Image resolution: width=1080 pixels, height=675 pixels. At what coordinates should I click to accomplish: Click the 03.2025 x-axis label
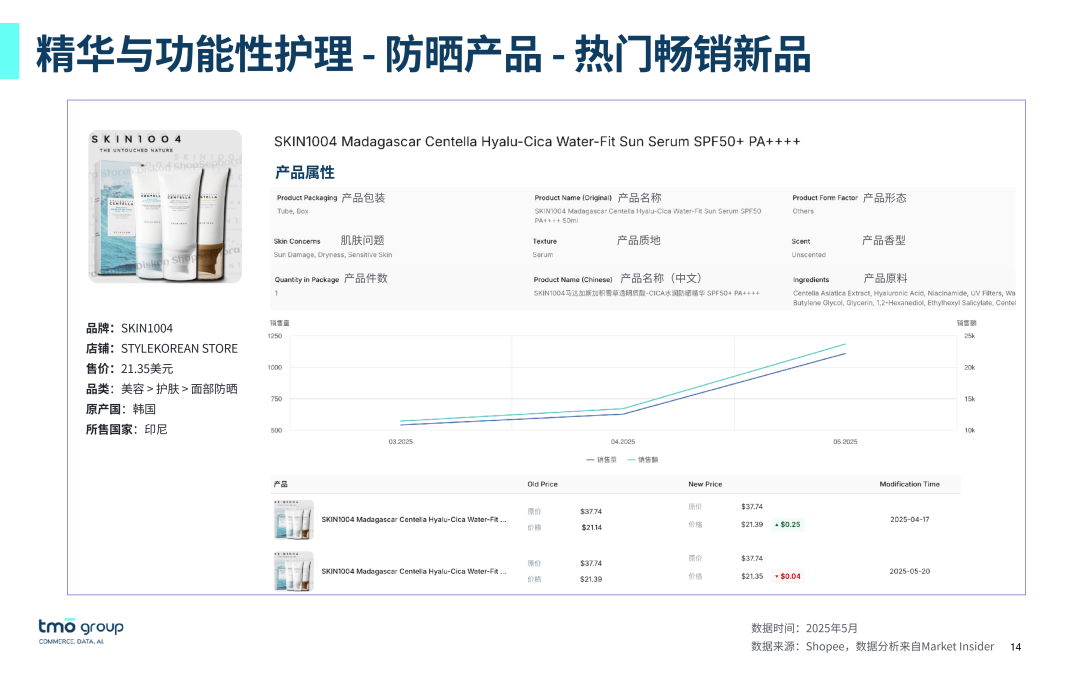[x=401, y=442]
